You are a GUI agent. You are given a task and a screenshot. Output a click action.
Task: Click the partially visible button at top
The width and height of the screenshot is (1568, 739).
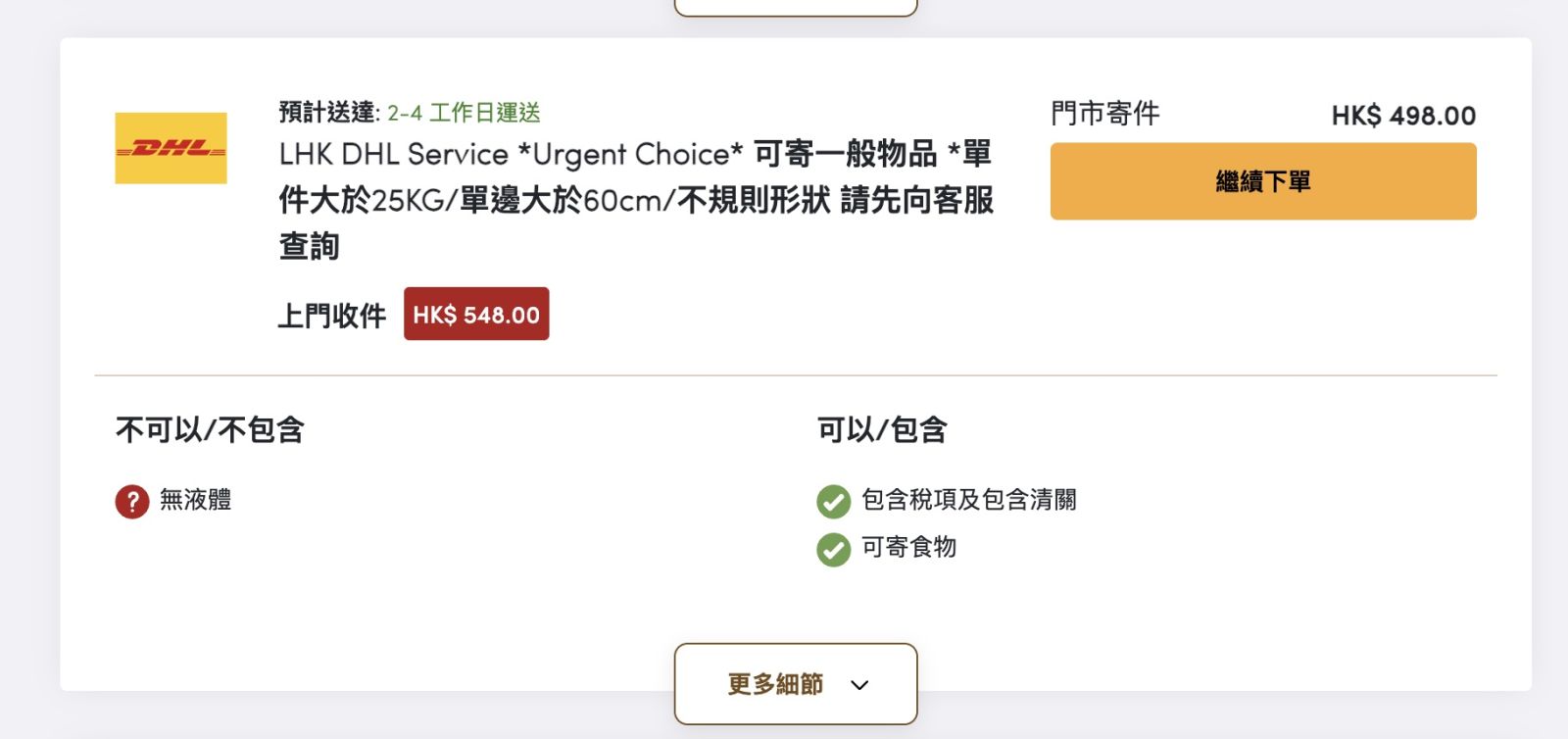[x=795, y=8]
